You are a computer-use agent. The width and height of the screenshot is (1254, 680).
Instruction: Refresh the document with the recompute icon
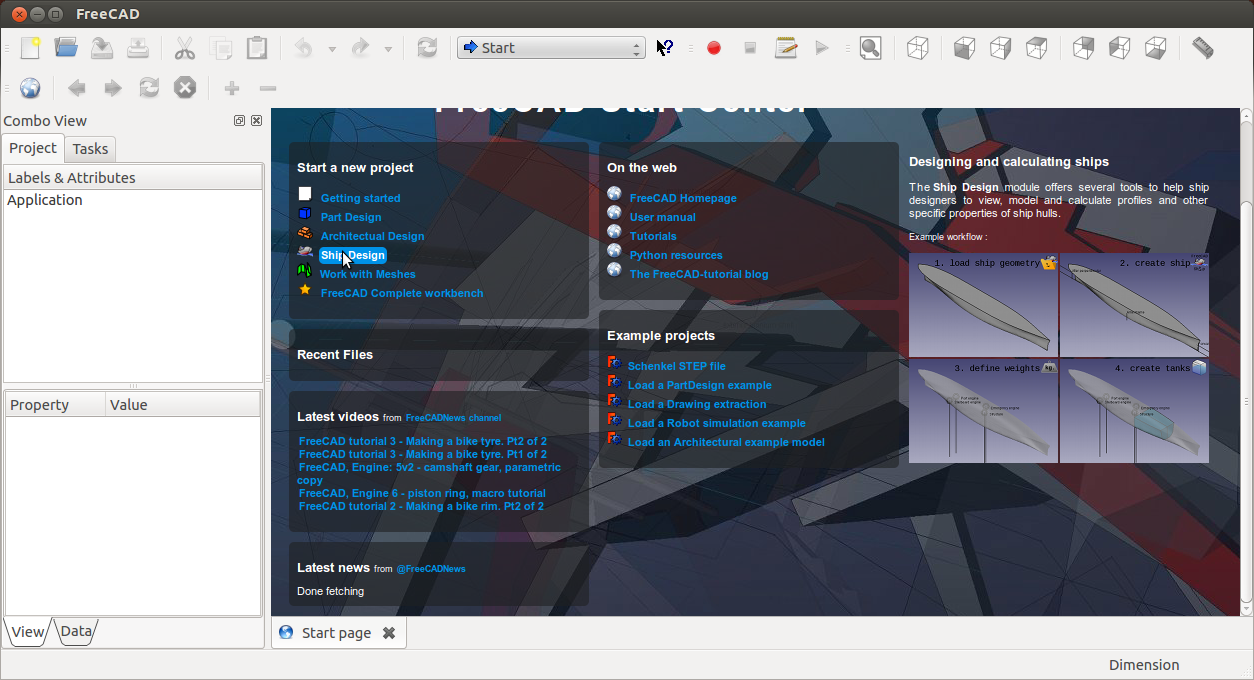point(427,48)
